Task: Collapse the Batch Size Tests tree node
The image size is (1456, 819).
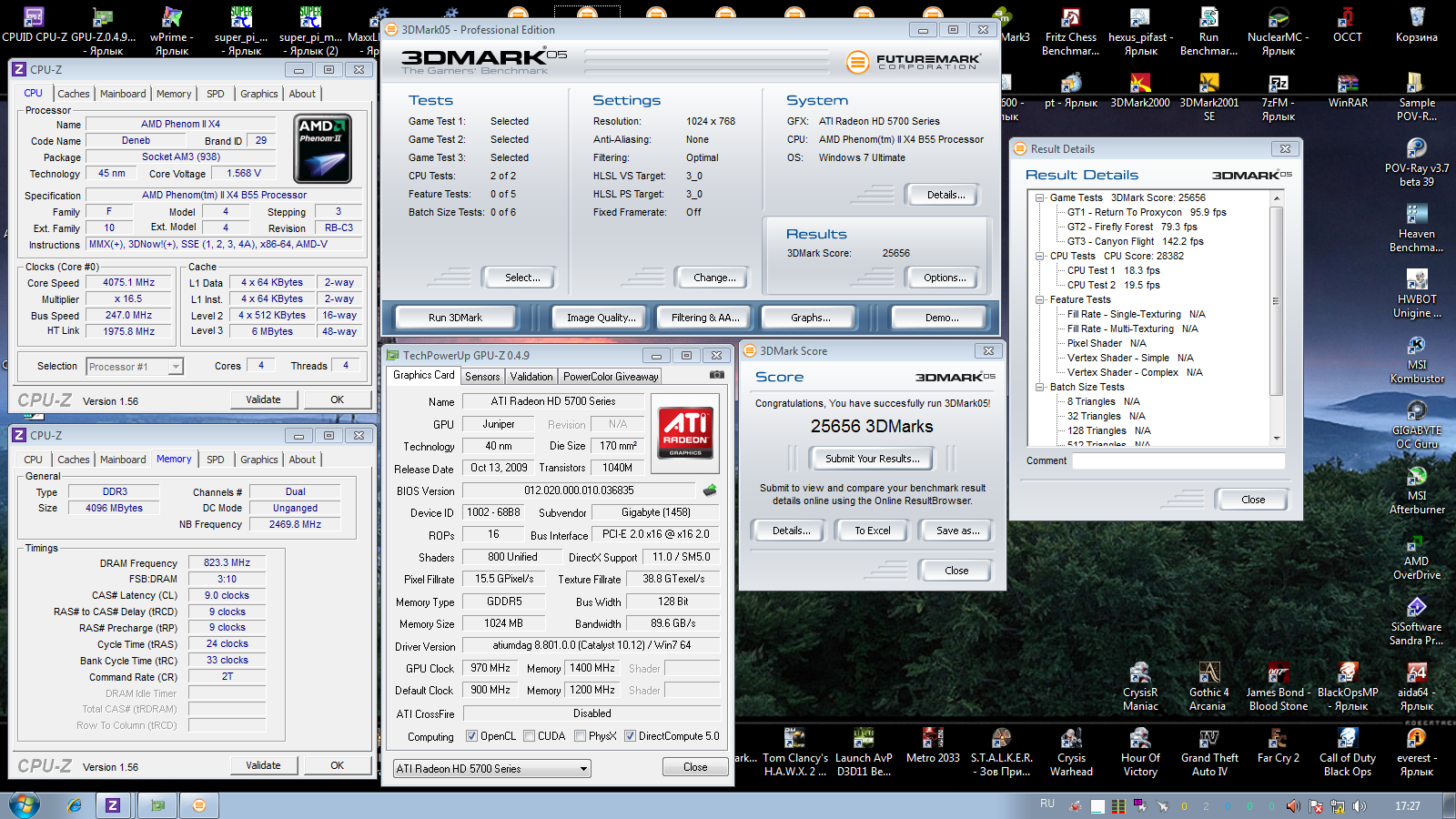Action: click(x=1039, y=387)
